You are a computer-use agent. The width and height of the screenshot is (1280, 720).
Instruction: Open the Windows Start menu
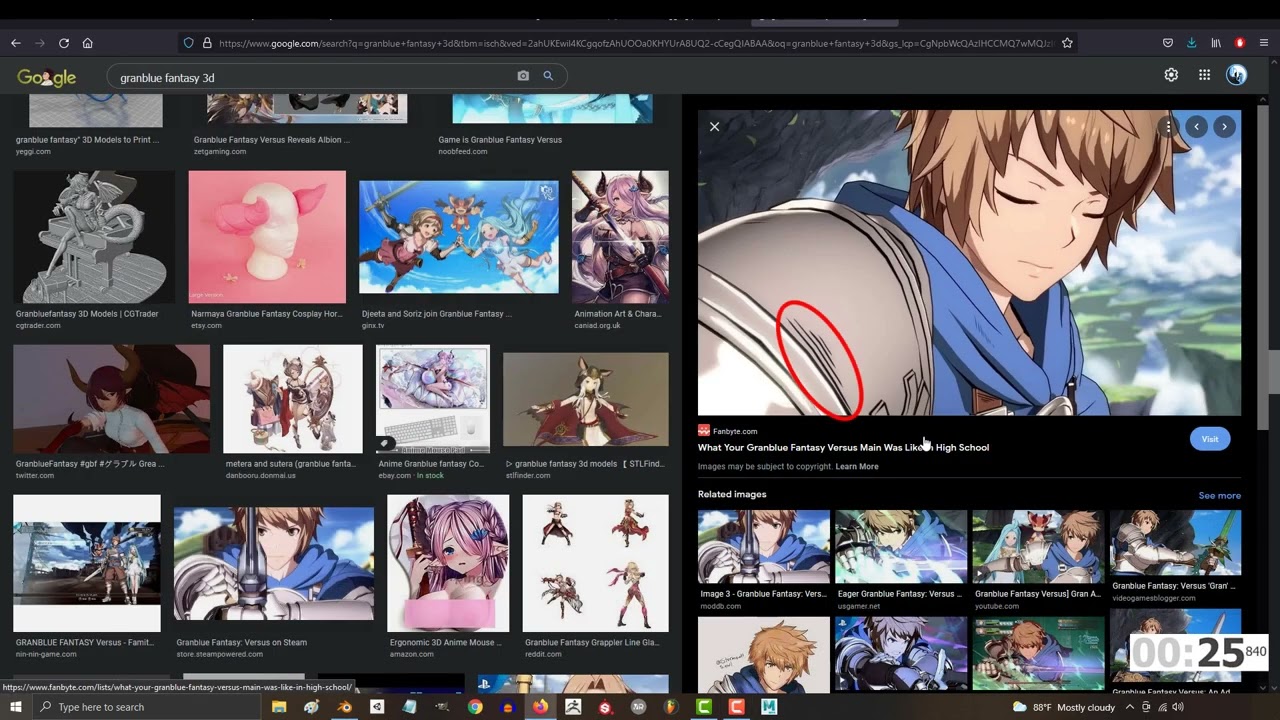coord(15,707)
